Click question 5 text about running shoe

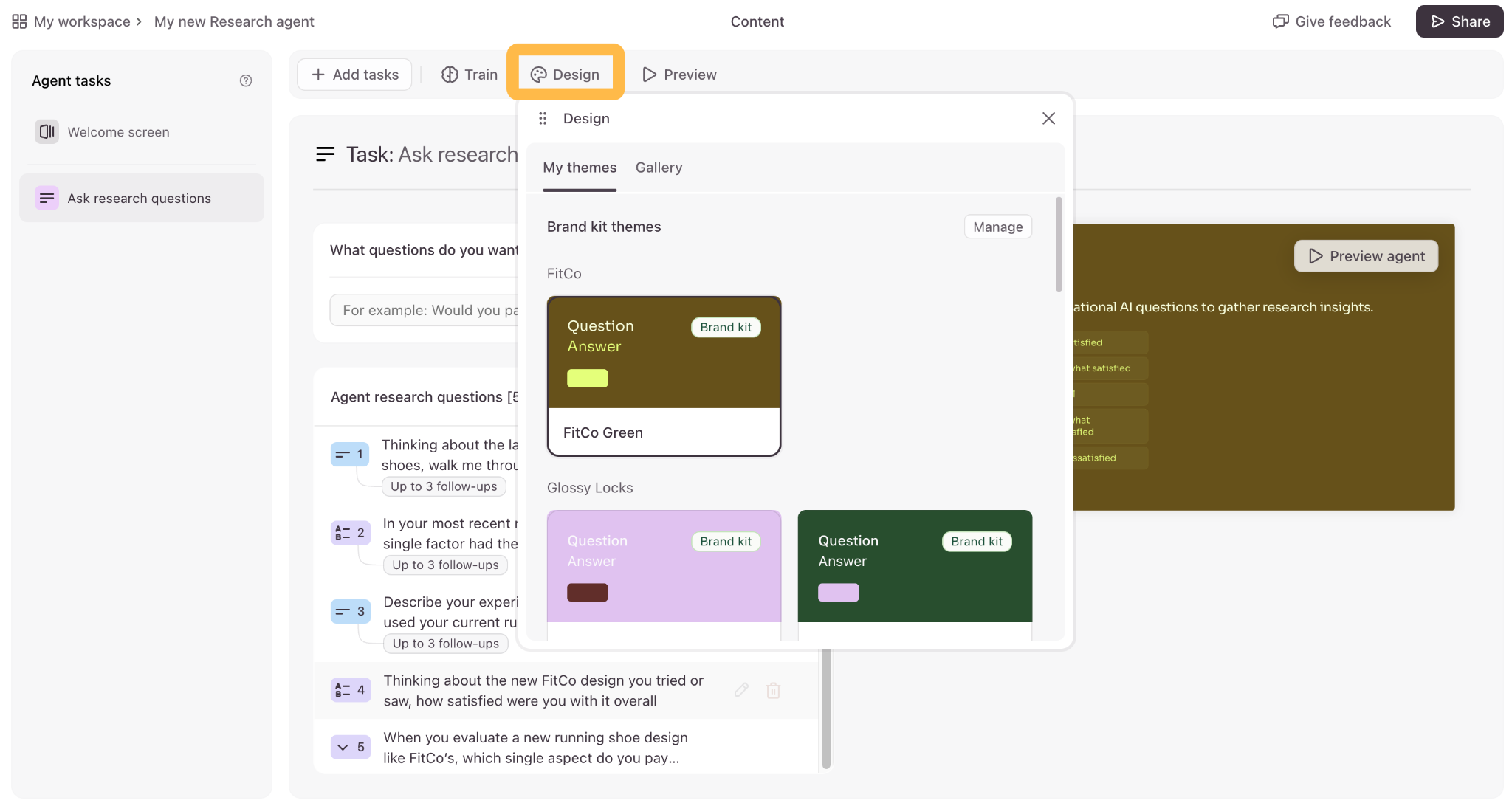pos(535,748)
